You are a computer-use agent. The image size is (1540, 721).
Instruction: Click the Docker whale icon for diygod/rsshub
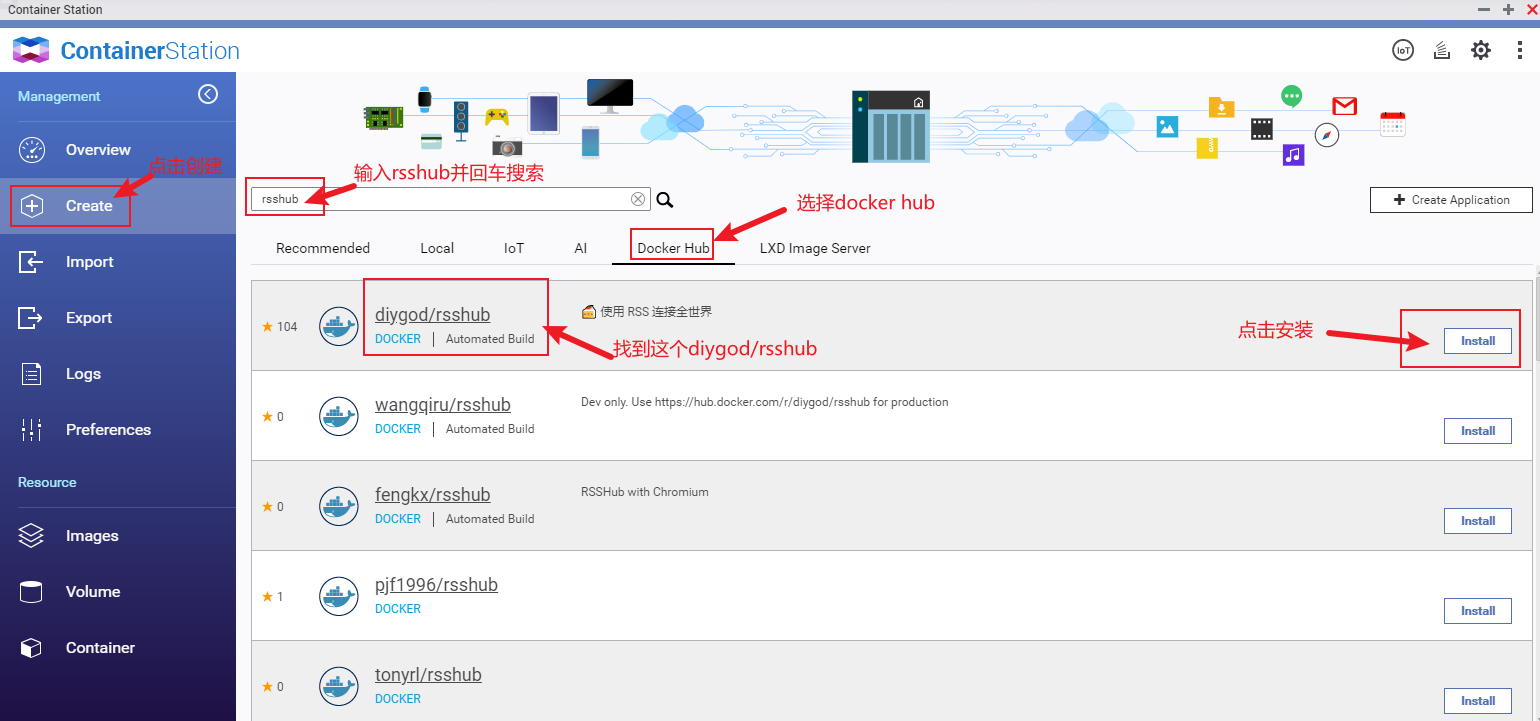pos(339,326)
